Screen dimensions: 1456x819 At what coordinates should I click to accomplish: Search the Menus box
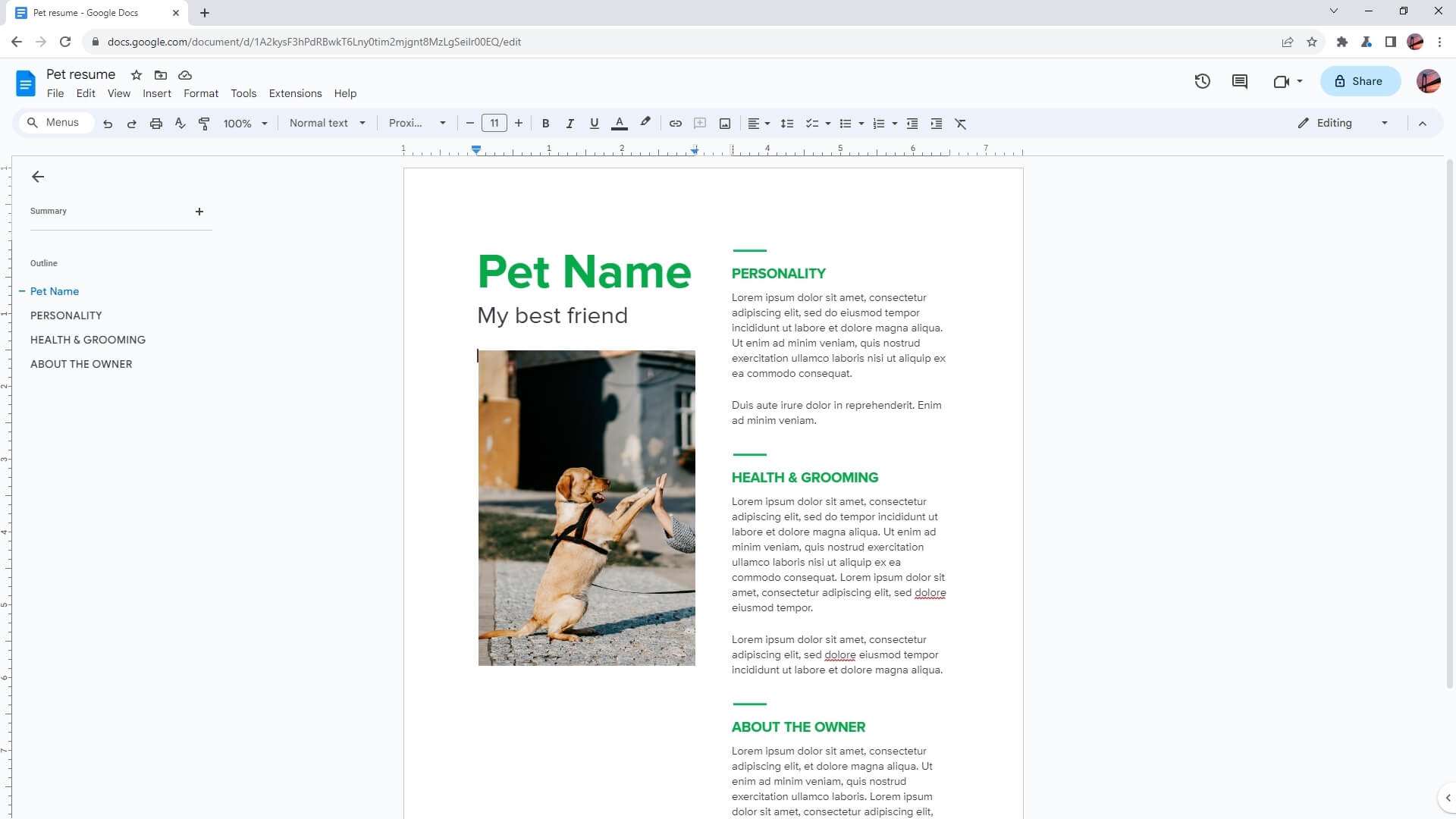56,123
